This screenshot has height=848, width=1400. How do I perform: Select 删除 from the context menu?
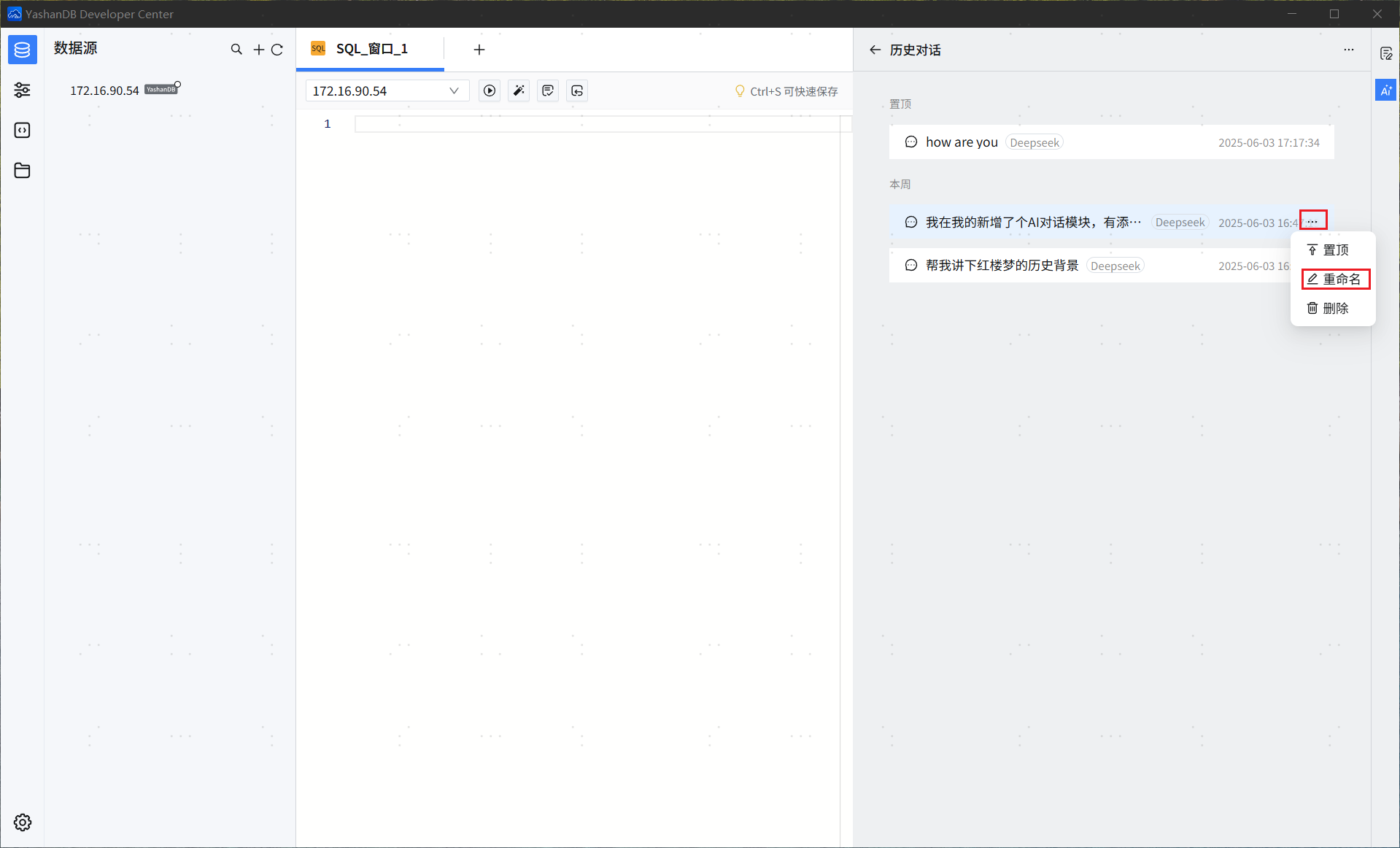pyautogui.click(x=1329, y=309)
